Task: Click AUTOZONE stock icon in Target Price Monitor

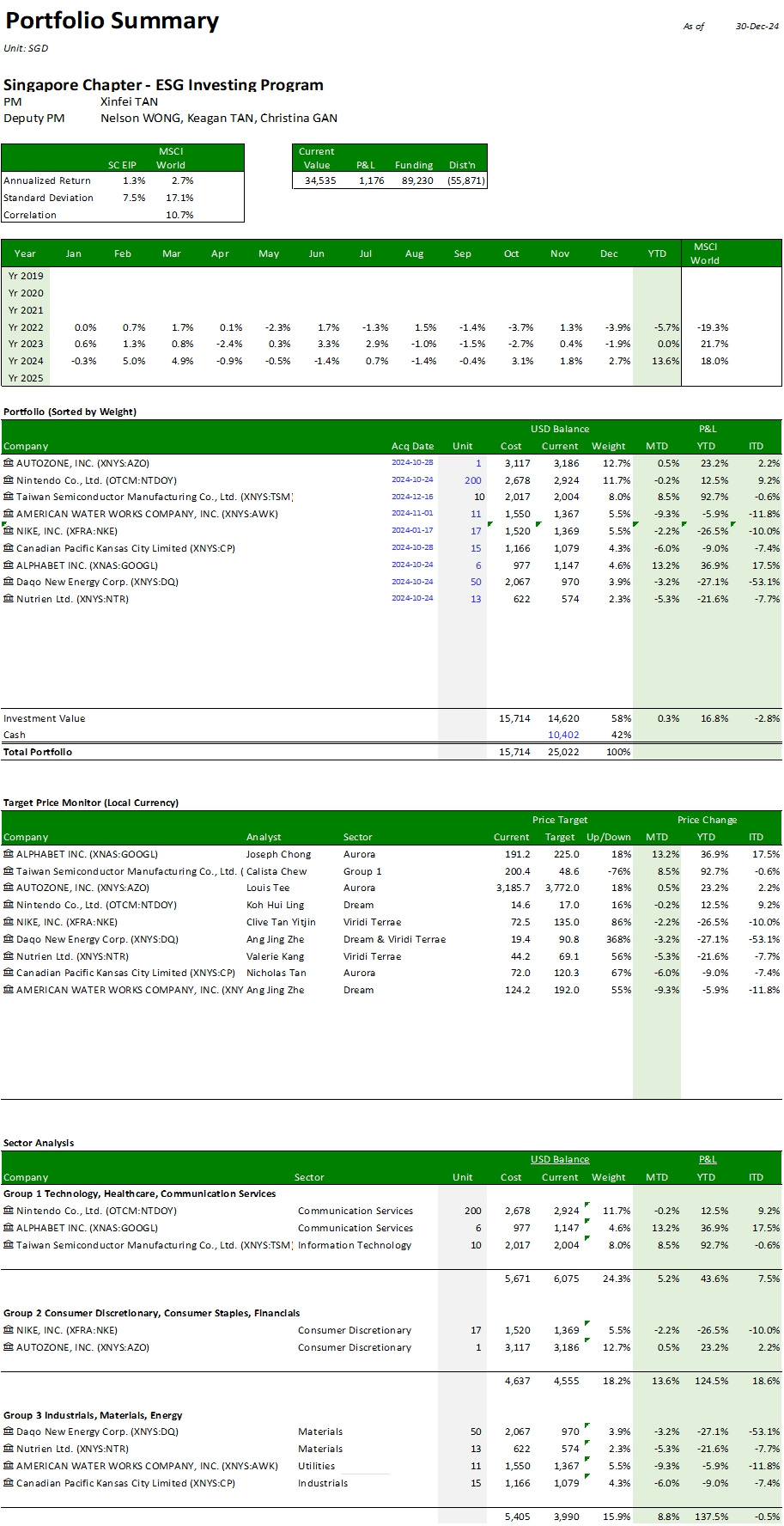Action: point(9,888)
